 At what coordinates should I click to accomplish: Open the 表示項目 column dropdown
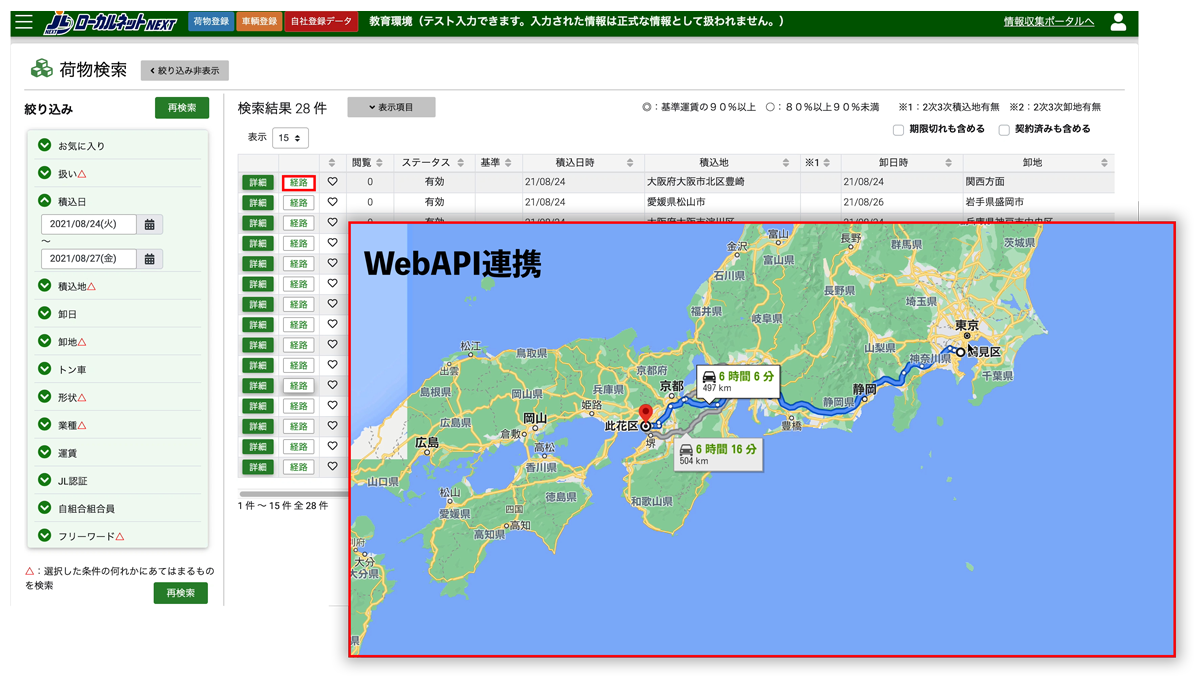tap(391, 107)
